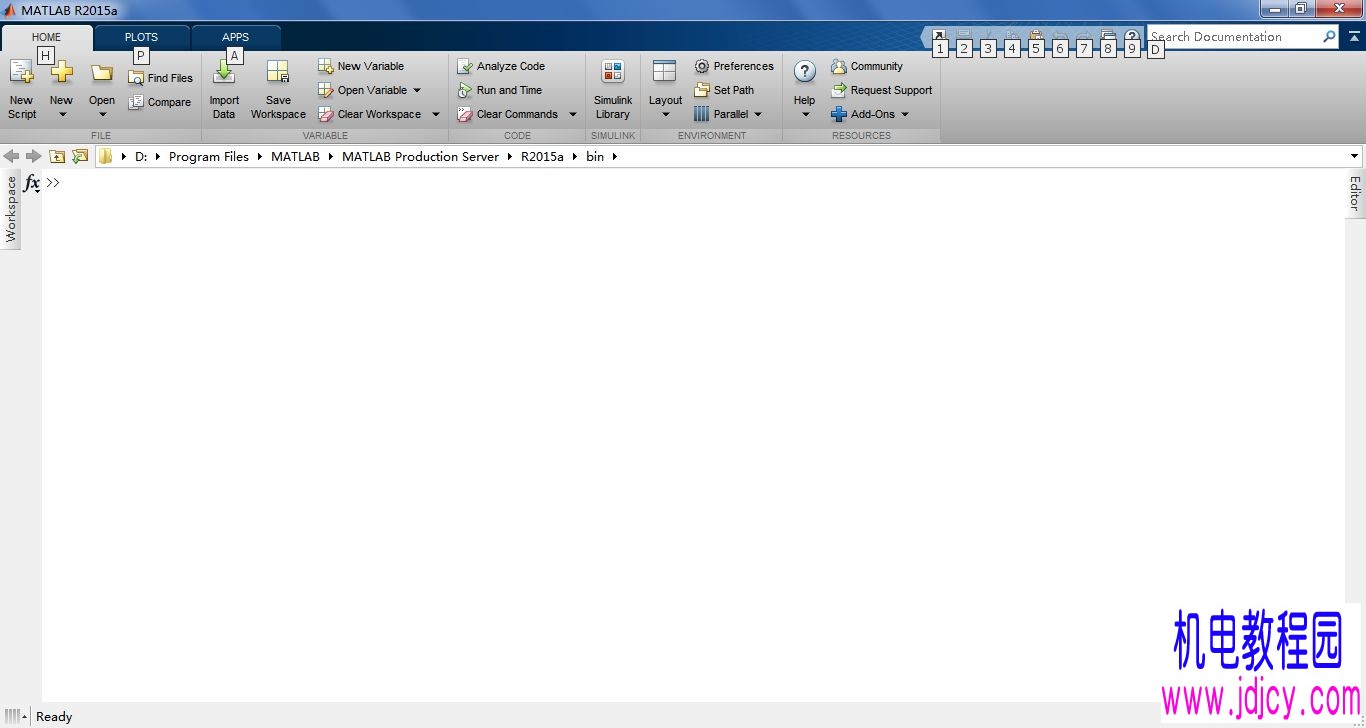The width and height of the screenshot is (1366, 728).
Task: Expand the status bar busy arrow
Action: [24, 717]
